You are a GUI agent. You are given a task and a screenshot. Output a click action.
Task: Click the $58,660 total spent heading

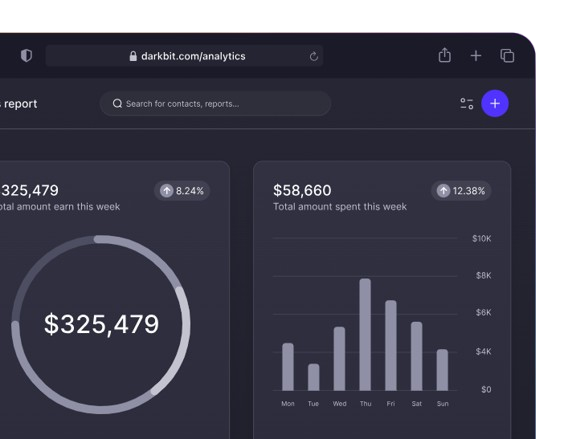pyautogui.click(x=302, y=191)
